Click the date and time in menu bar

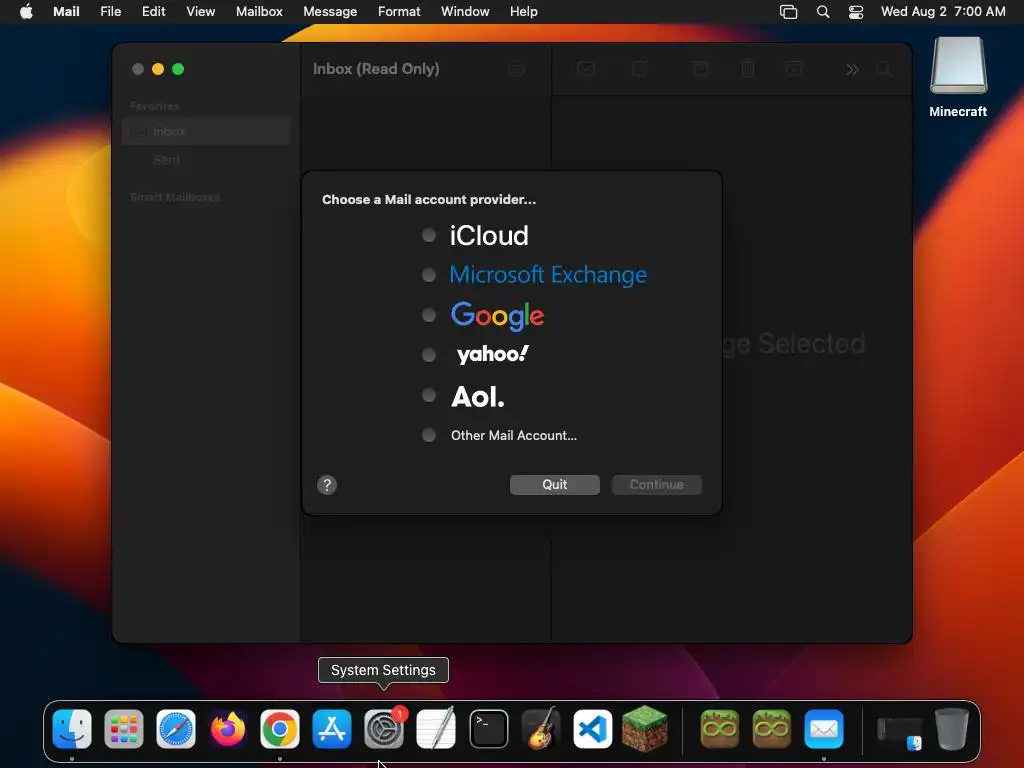tap(943, 12)
